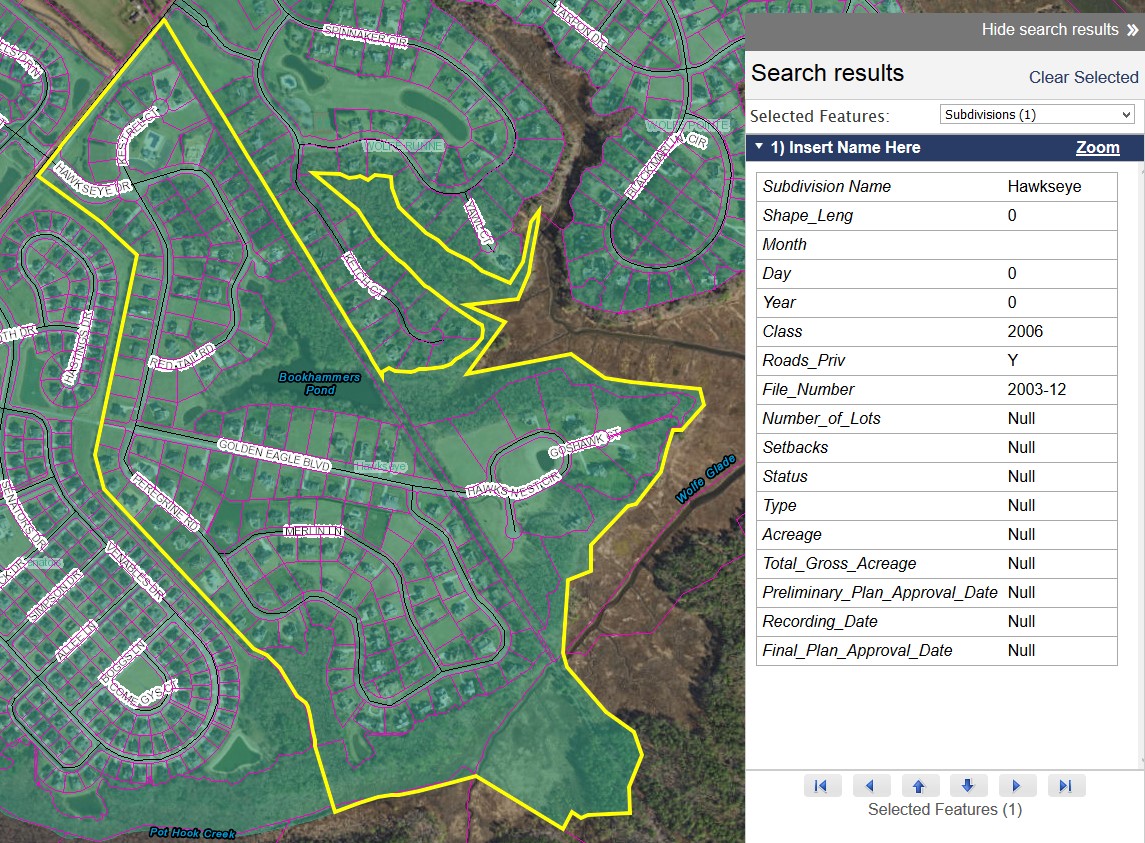Advance to the next selected feature
This screenshot has height=843, width=1145.
click(x=1017, y=785)
